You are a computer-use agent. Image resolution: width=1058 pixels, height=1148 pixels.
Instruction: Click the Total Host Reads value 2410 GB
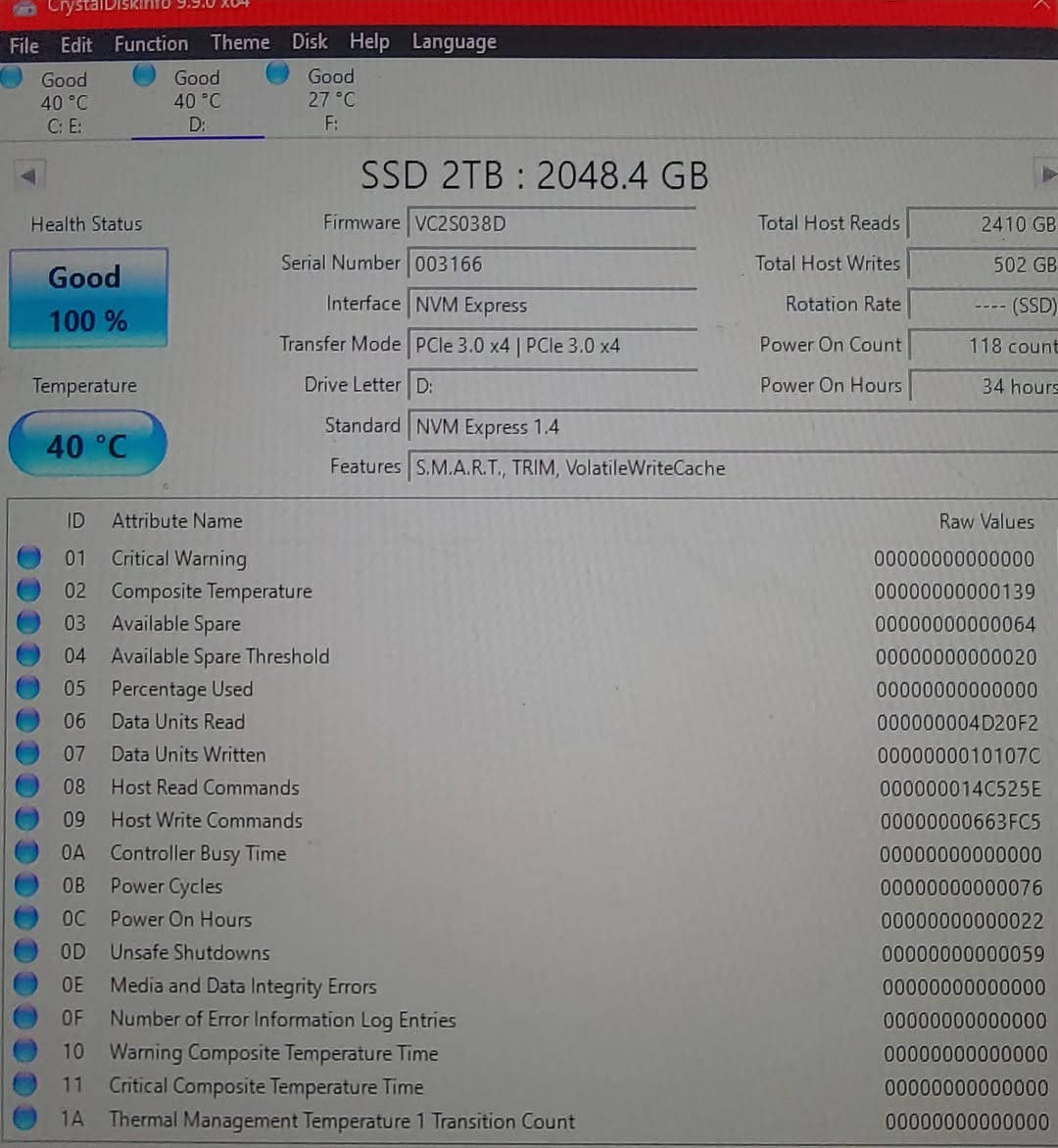click(x=983, y=223)
